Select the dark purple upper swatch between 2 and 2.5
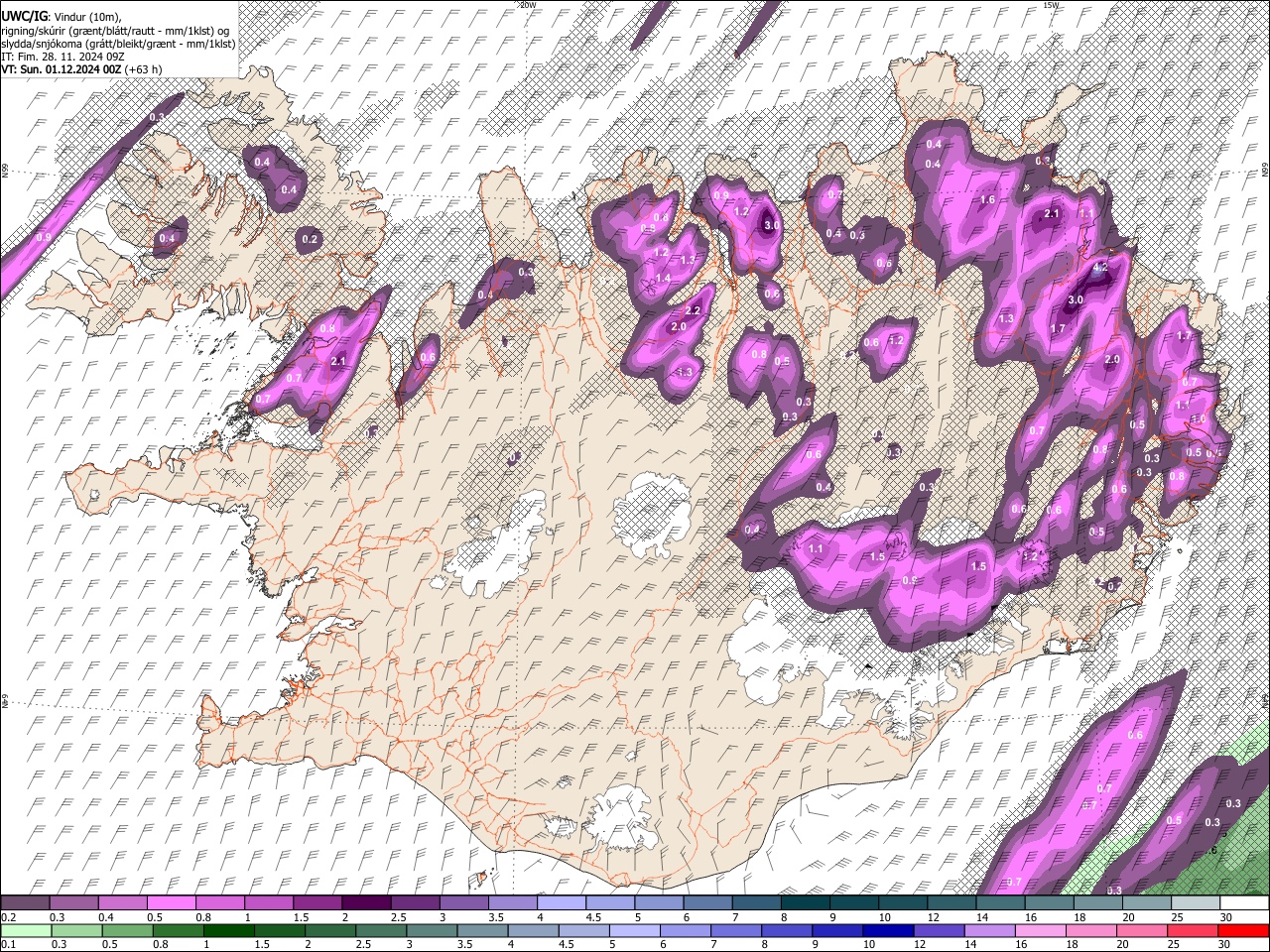The image size is (1270, 952). 366,903
